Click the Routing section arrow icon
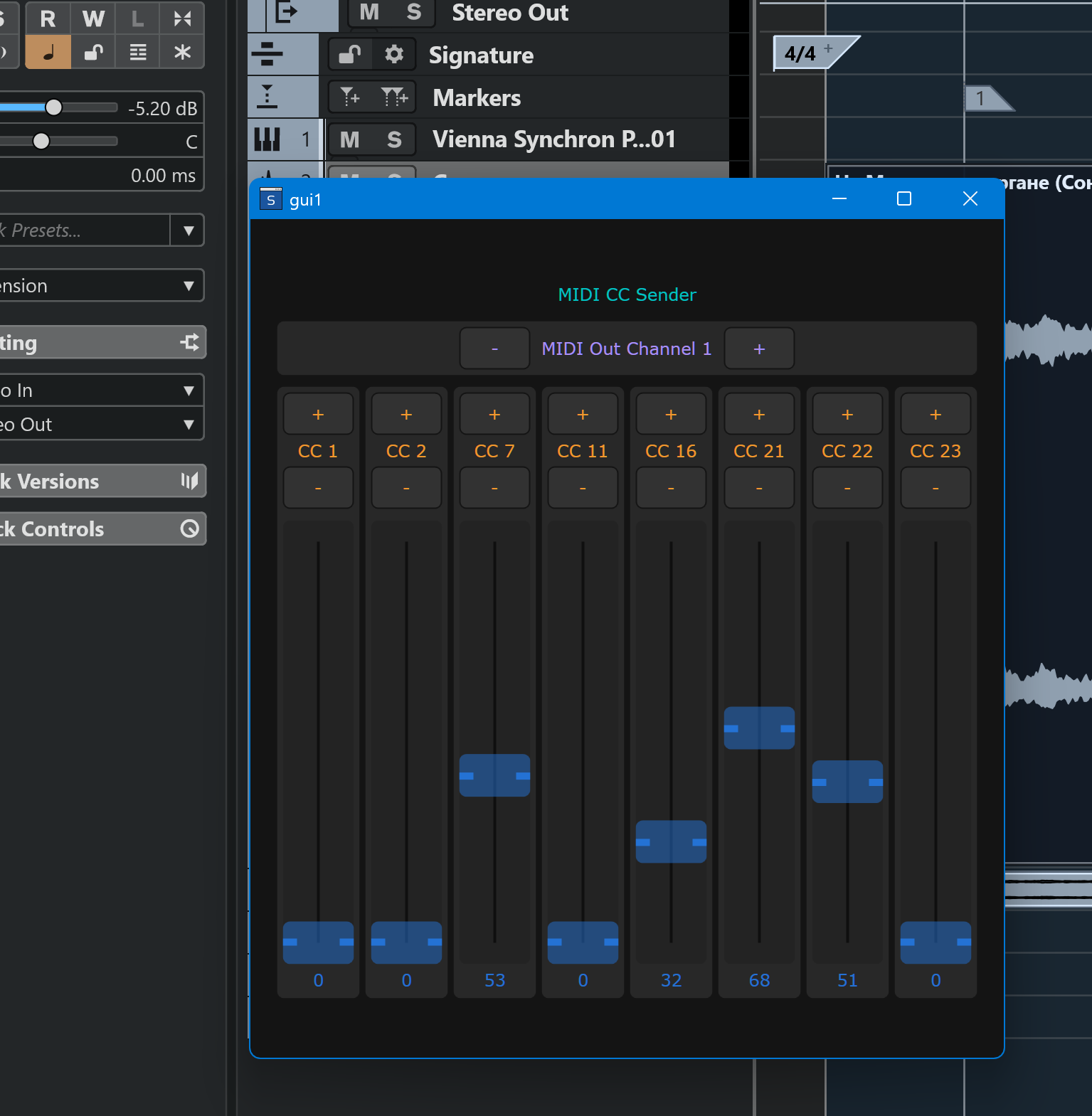The height and width of the screenshot is (1116, 1092). [189, 343]
